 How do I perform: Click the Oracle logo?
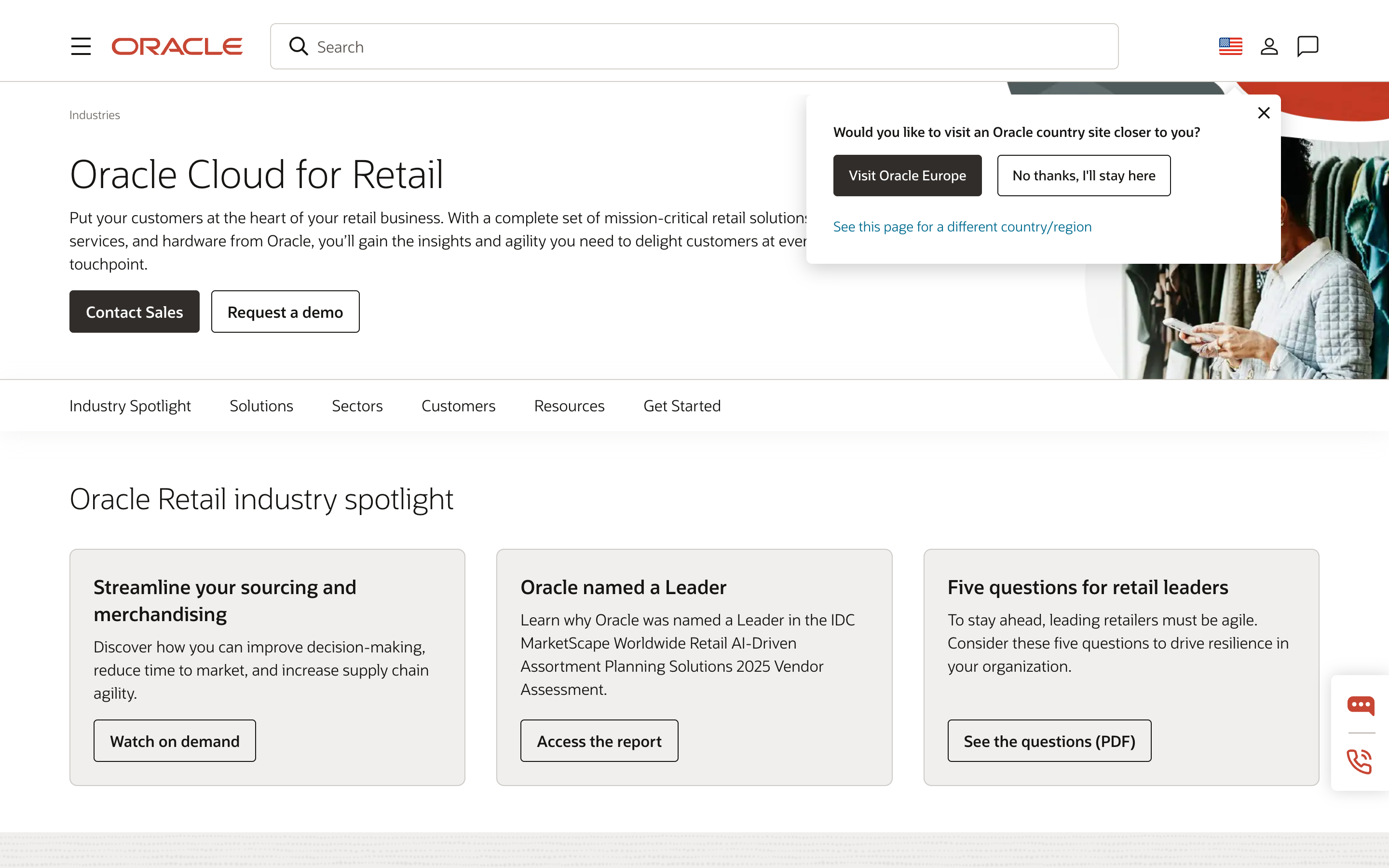pos(177,46)
